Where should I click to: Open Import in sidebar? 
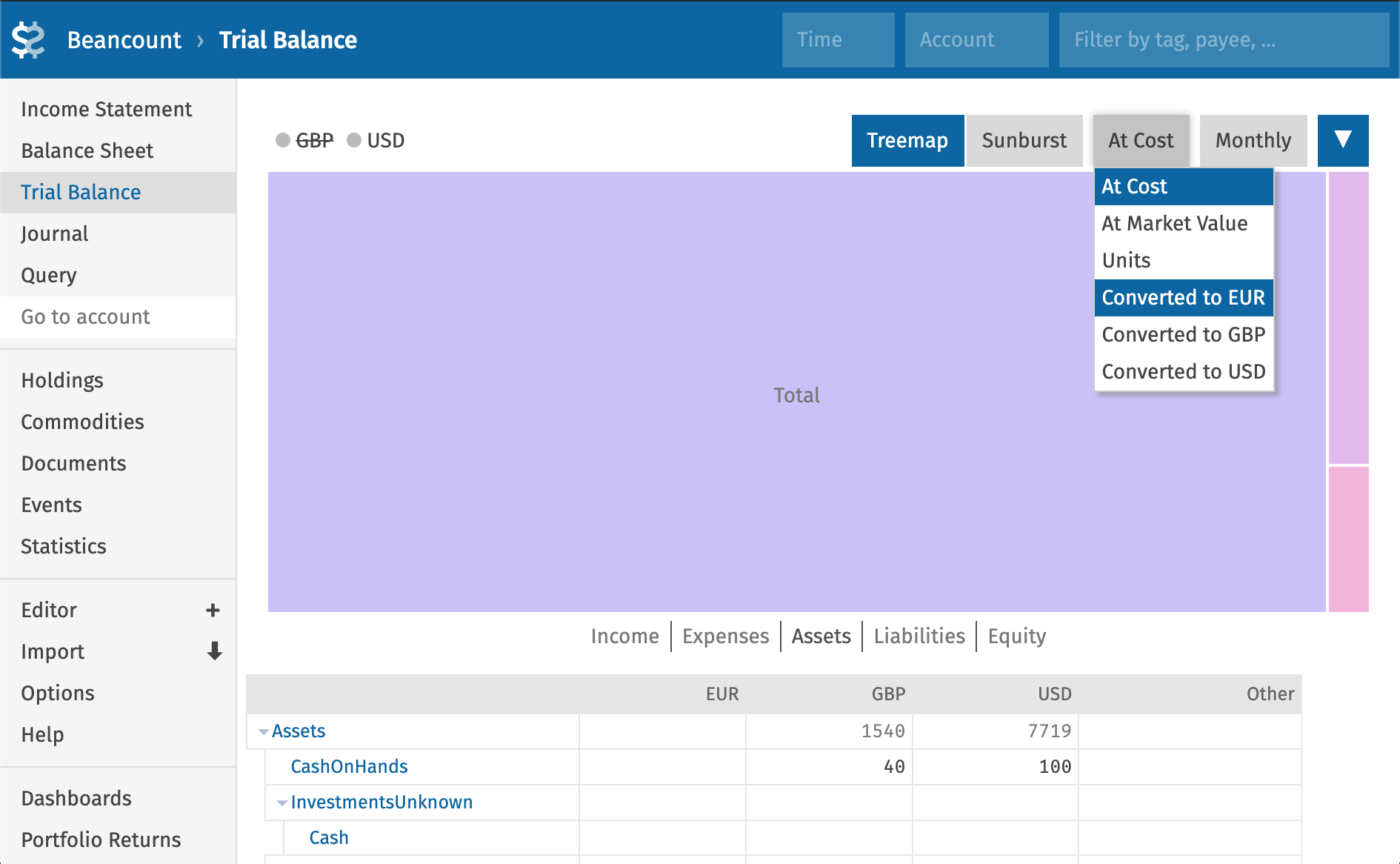coord(53,652)
